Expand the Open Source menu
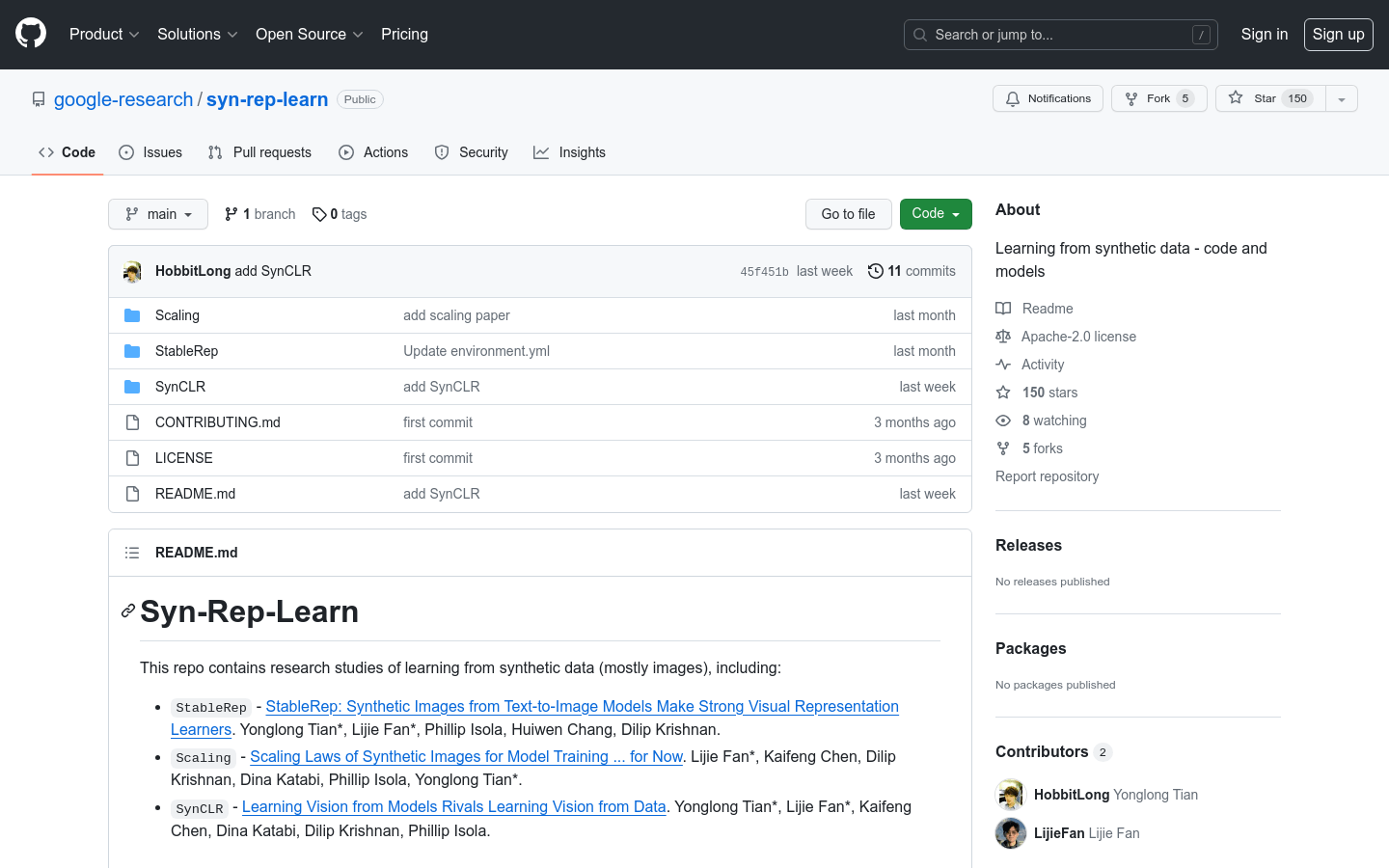This screenshot has width=1389, height=868. [310, 35]
